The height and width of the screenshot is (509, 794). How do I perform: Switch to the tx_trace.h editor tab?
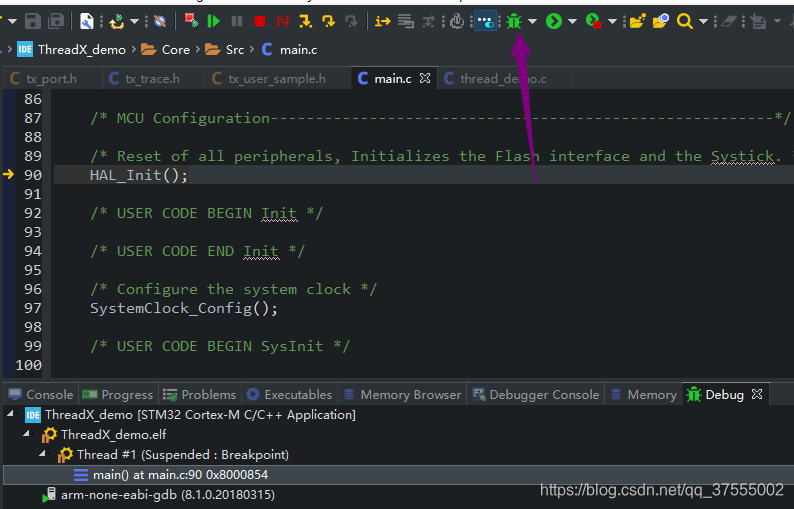(x=152, y=79)
